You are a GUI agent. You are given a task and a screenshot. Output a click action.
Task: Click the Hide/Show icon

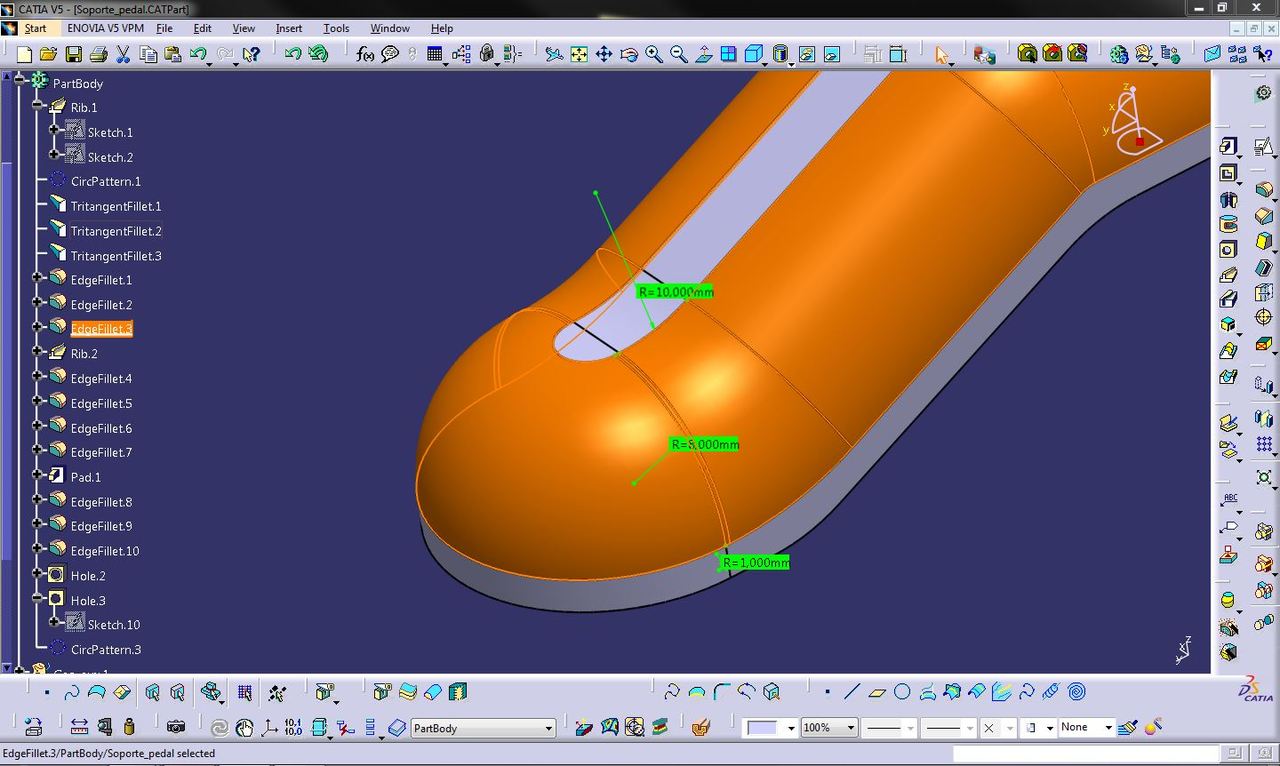[807, 54]
